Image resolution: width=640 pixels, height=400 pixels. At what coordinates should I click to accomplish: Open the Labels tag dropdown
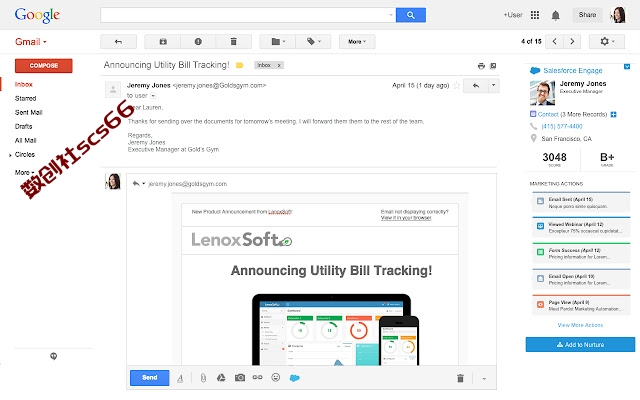tap(313, 42)
